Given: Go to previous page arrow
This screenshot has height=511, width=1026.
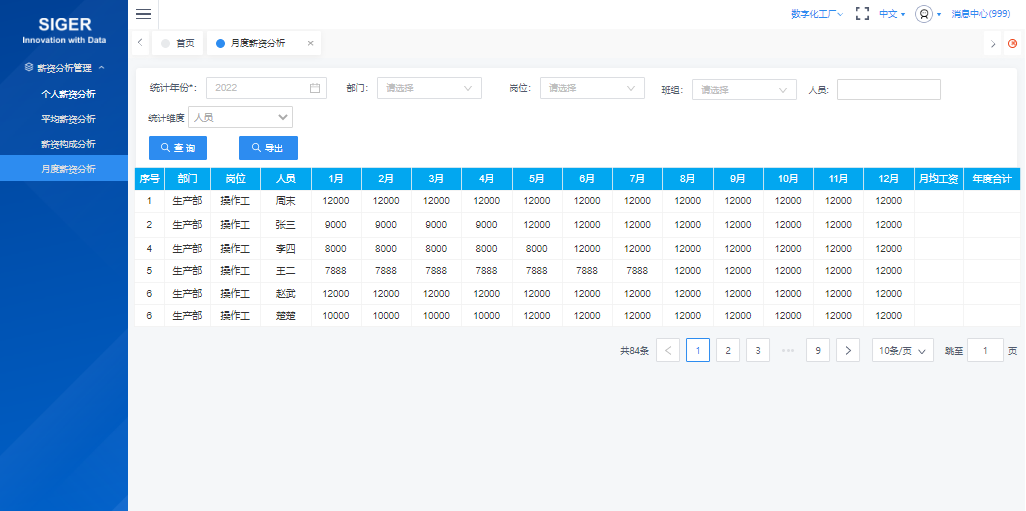Looking at the screenshot, I should pyautogui.click(x=667, y=350).
